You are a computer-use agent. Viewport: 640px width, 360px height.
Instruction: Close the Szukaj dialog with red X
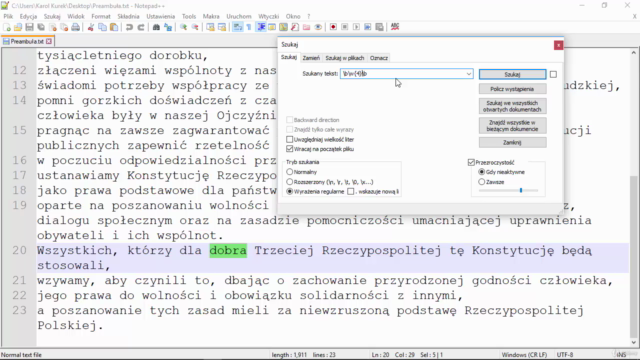(558, 45)
